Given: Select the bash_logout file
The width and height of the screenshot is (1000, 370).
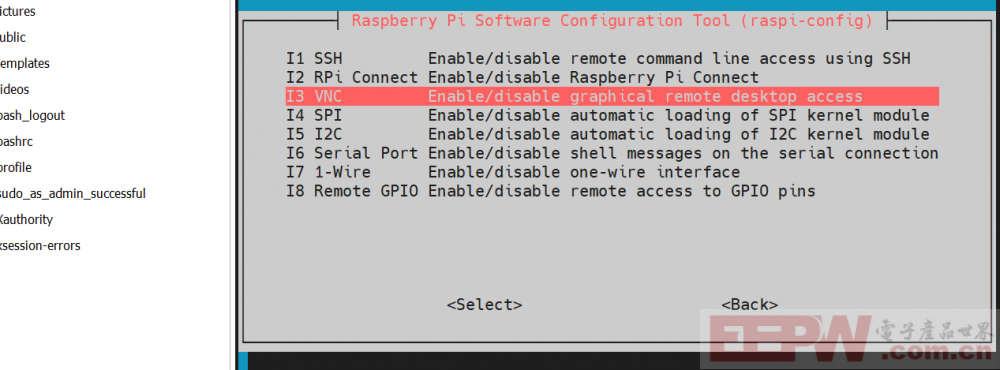Looking at the screenshot, I should [x=32, y=116].
